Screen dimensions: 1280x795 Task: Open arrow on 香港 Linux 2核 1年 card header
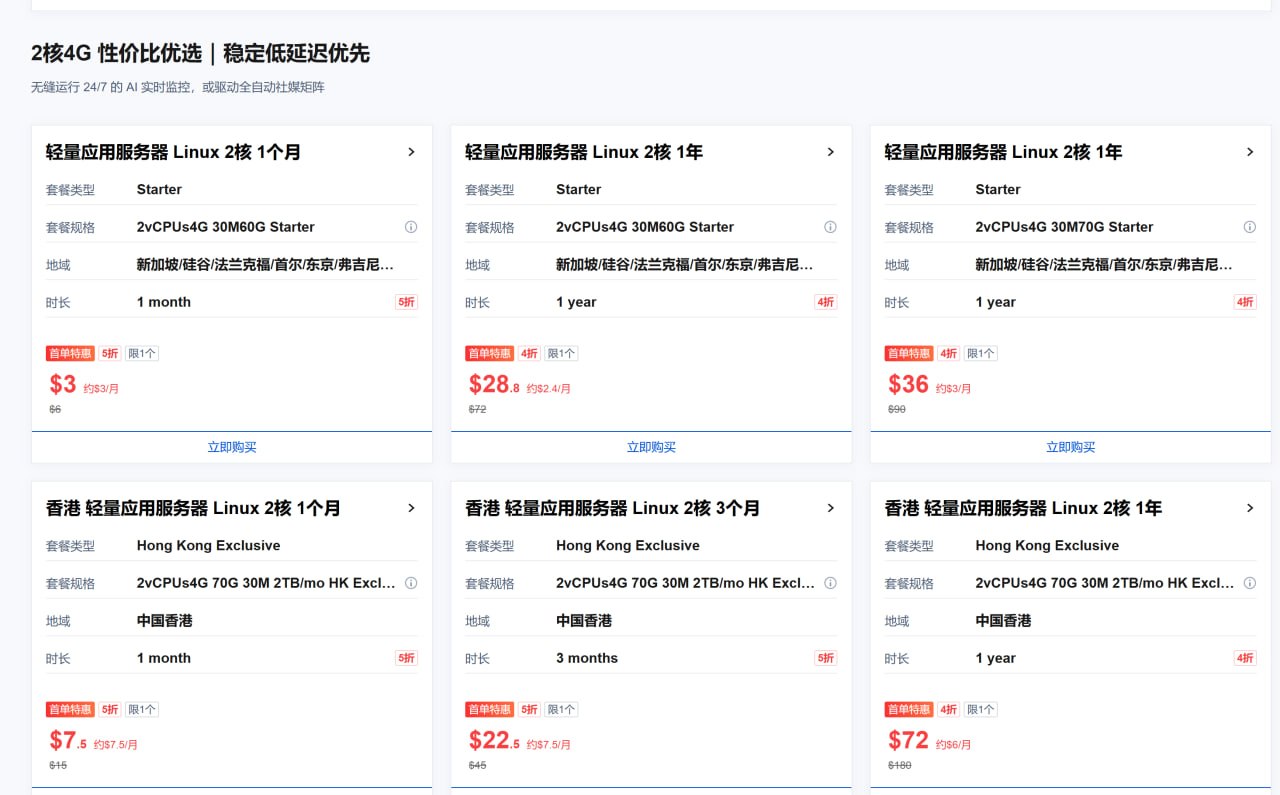pos(1249,508)
